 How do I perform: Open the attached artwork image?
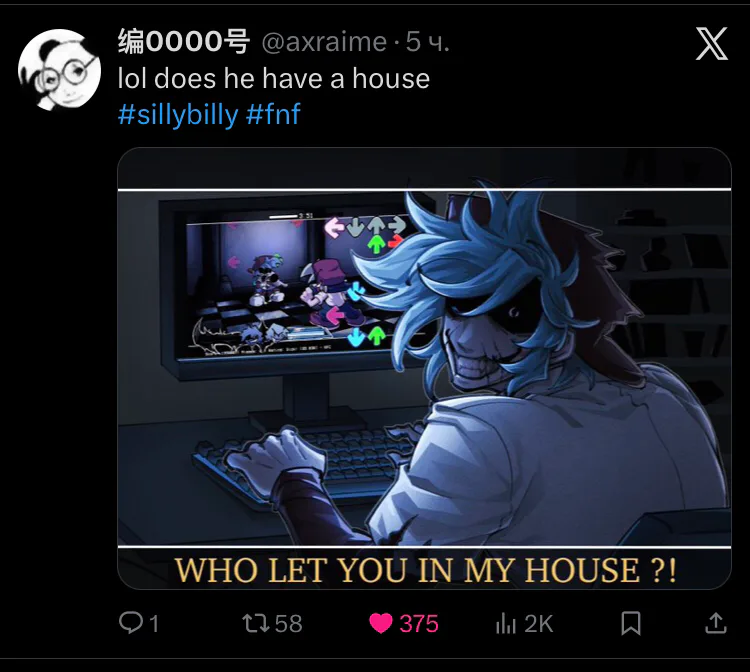[x=424, y=368]
